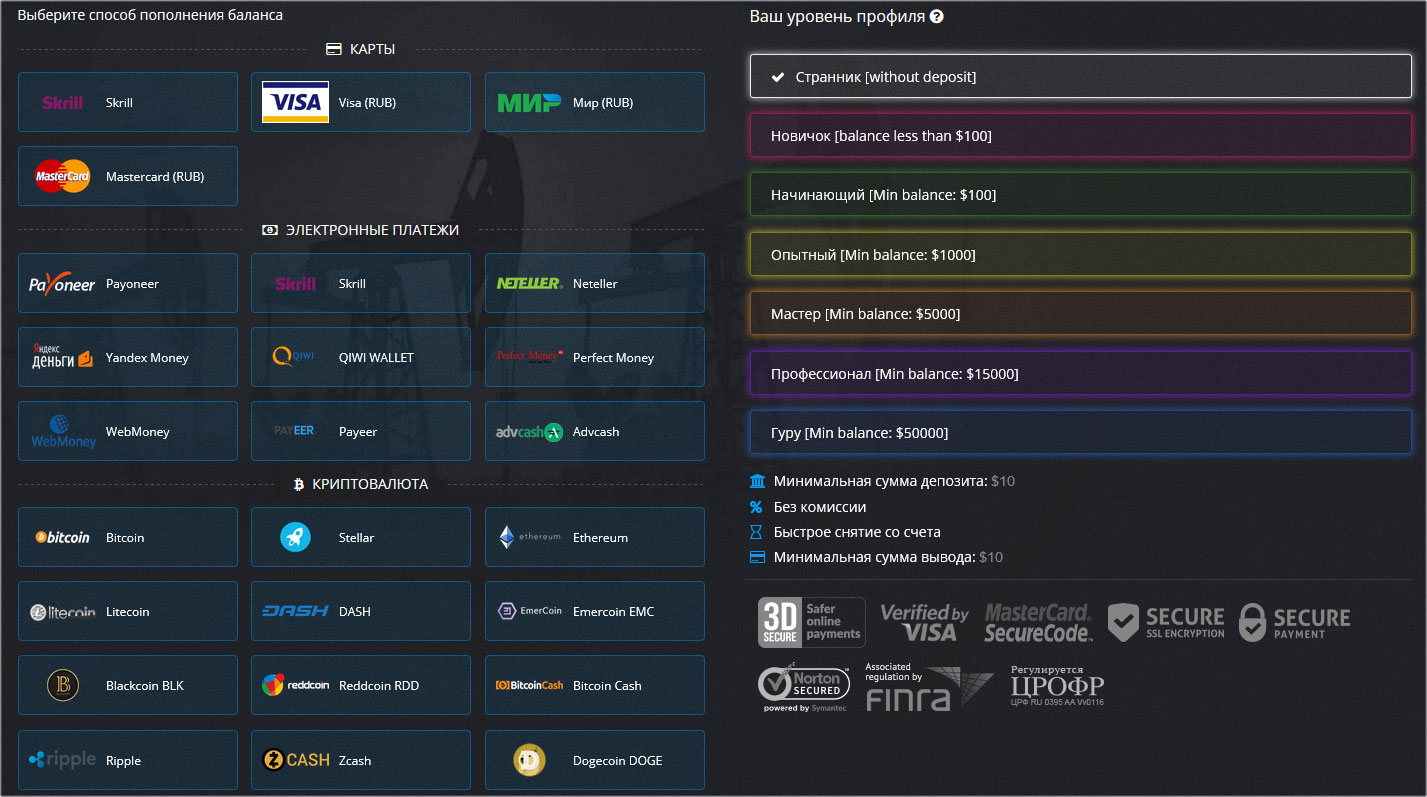Choose Mastercard (RUB) payment method
Screen dimensions: 1427x797
pyautogui.click(x=128, y=177)
